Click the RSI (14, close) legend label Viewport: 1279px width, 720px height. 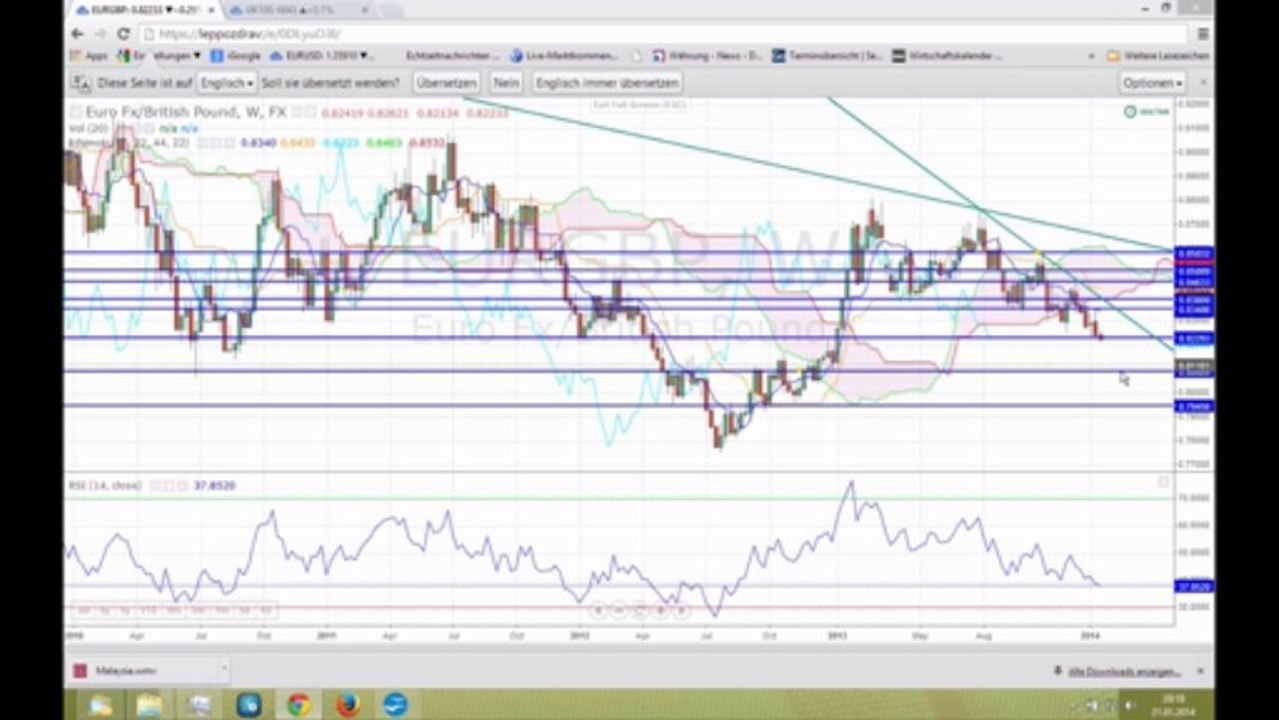pyautogui.click(x=105, y=485)
